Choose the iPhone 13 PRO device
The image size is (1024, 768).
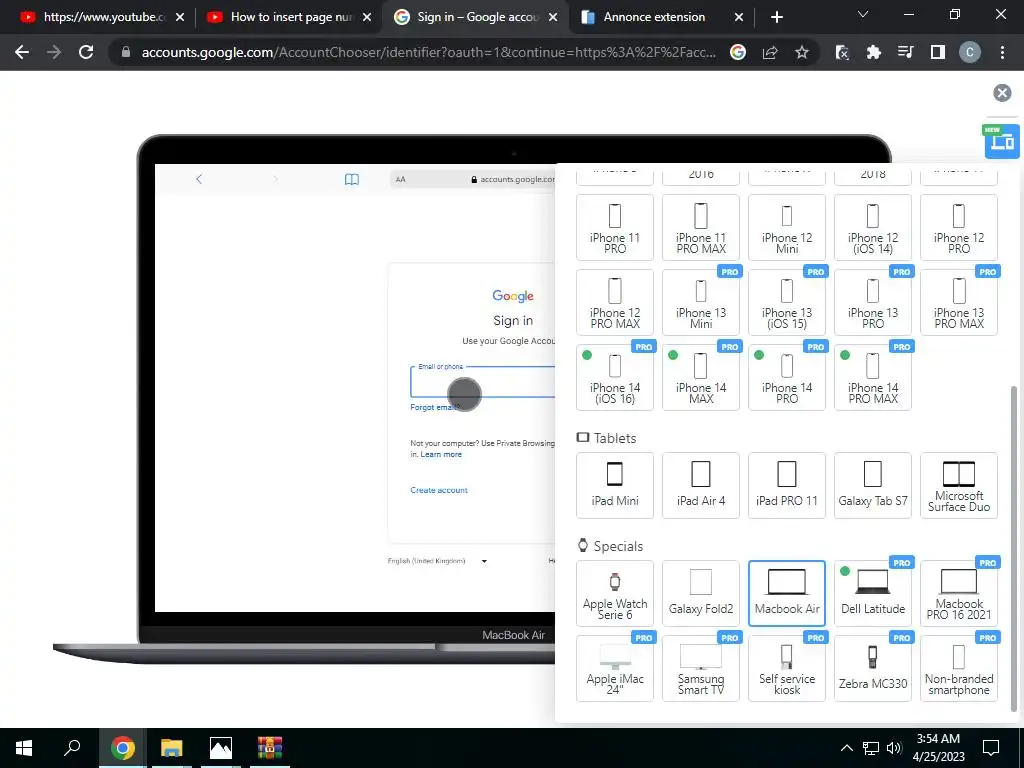872,303
